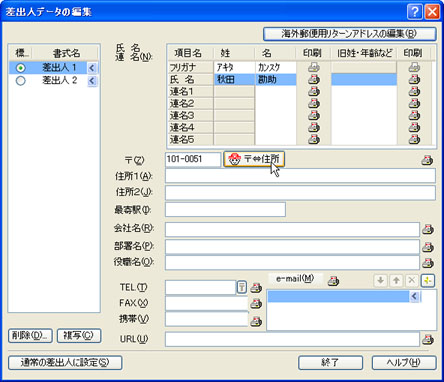Image resolution: width=444 pixels, height=382 pixels.
Task: Toggle 旧姓・年齢 print icon in 連名4 row
Action: 414,127
